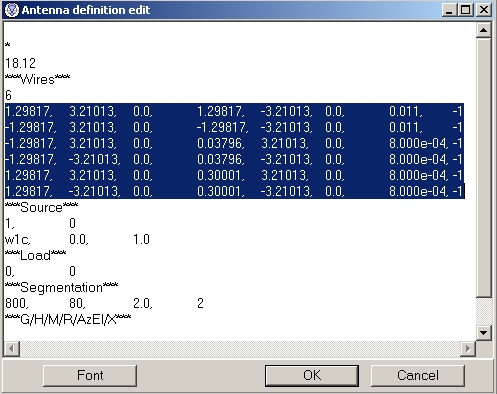The width and height of the screenshot is (497, 394).
Task: Click the w1c source definition line
Action: (77, 239)
